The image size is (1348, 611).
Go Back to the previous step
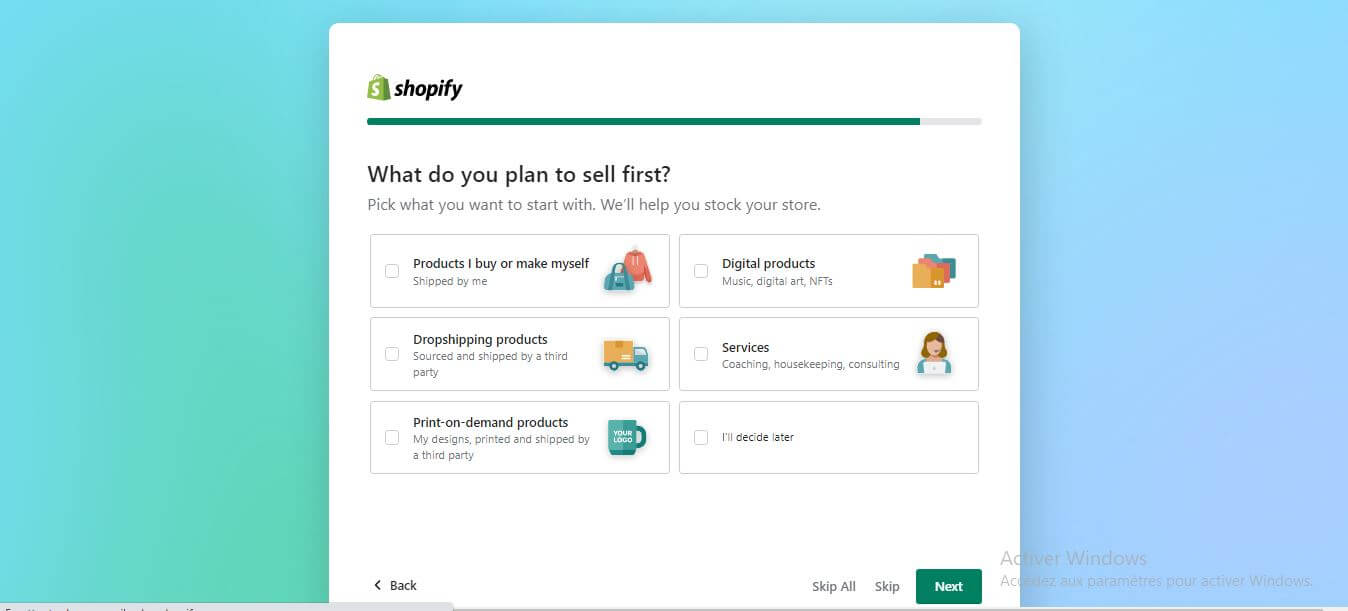[403, 585]
